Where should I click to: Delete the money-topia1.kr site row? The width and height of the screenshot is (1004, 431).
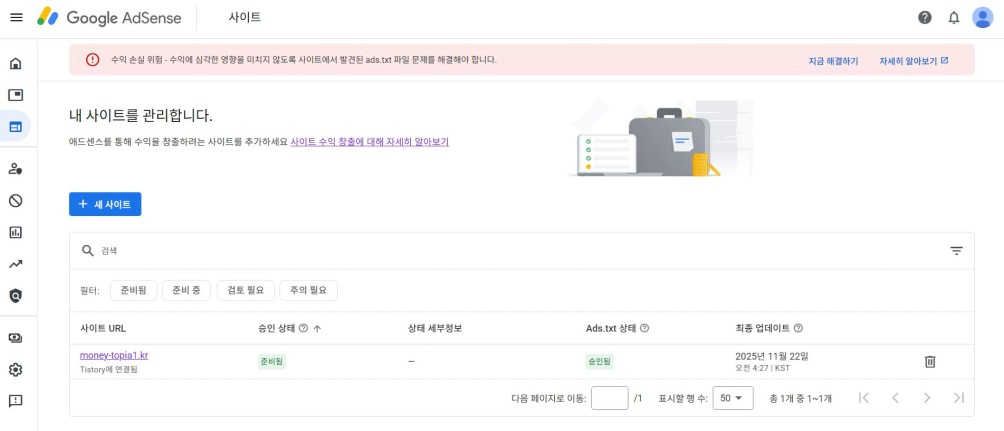pos(929,361)
